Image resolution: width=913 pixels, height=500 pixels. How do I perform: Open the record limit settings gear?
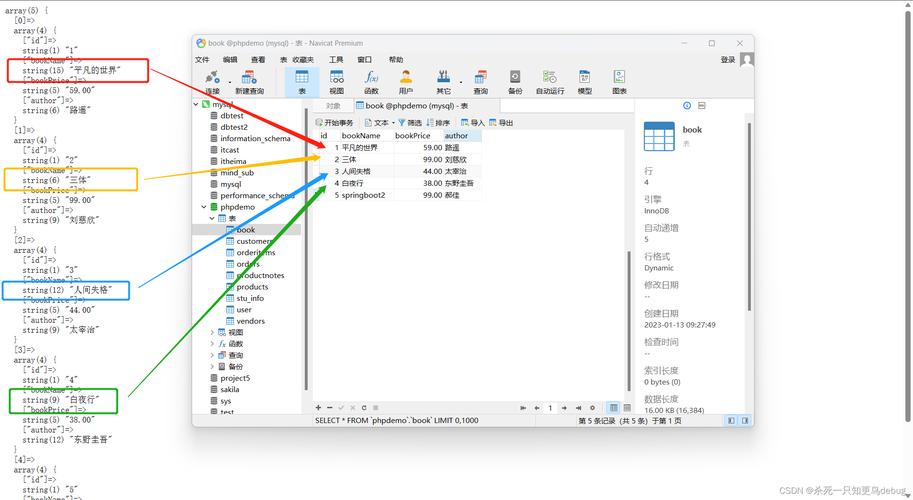(x=592, y=408)
